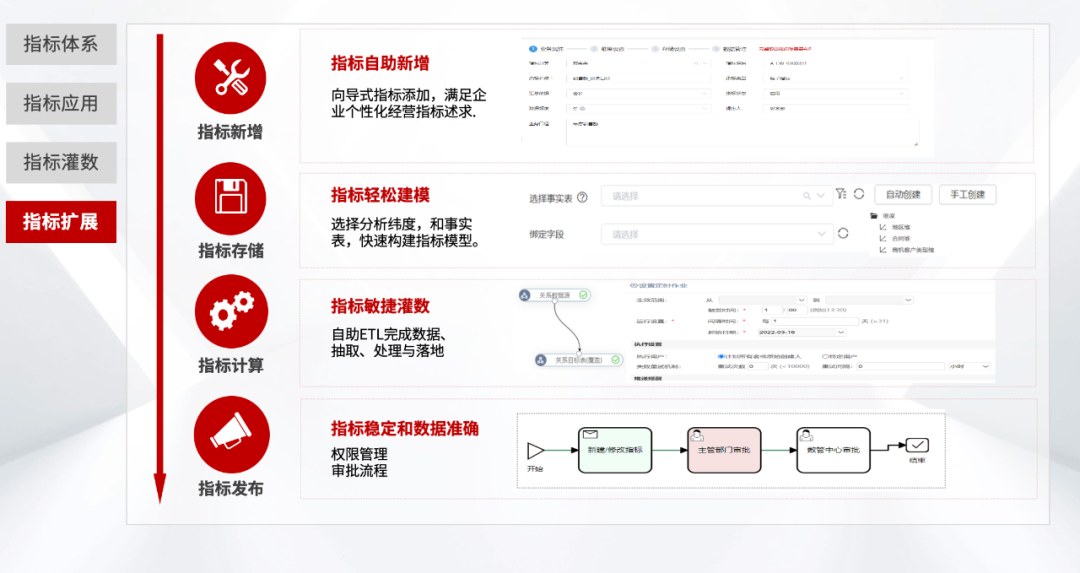Open the 从 start range dropdown
The height and width of the screenshot is (573, 1080).
tap(762, 300)
